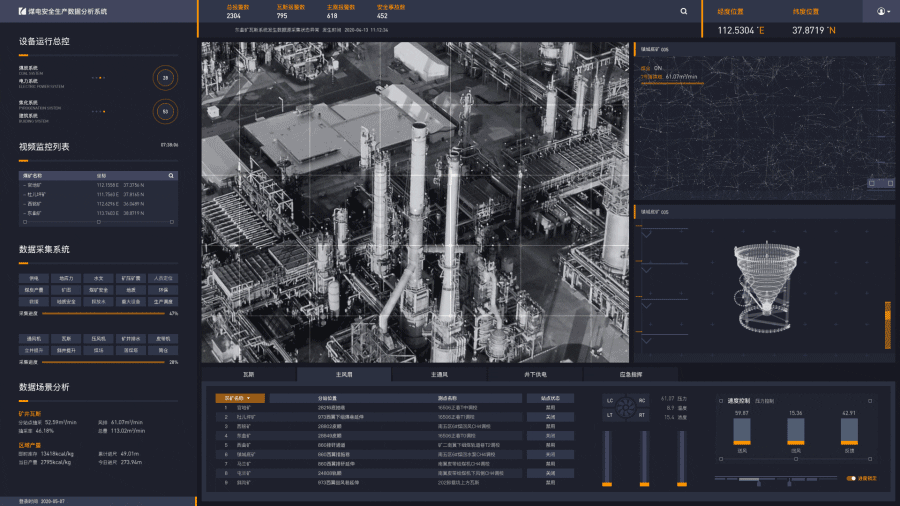Click the app logo beside 煤电安全生产数据分析系统
This screenshot has height=506, width=900.
click(22, 11)
